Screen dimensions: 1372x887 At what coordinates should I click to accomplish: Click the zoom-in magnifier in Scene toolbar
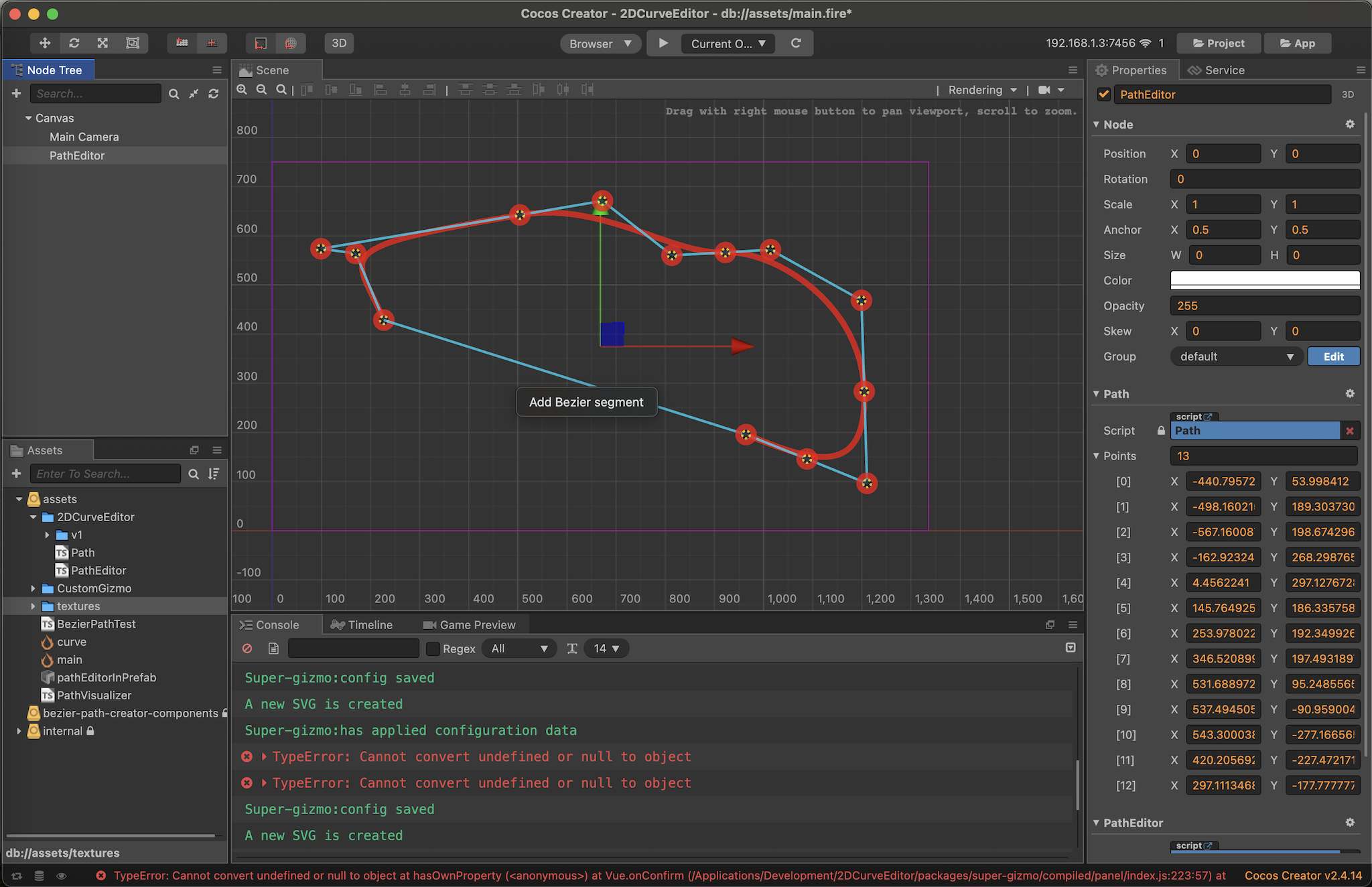[242, 89]
